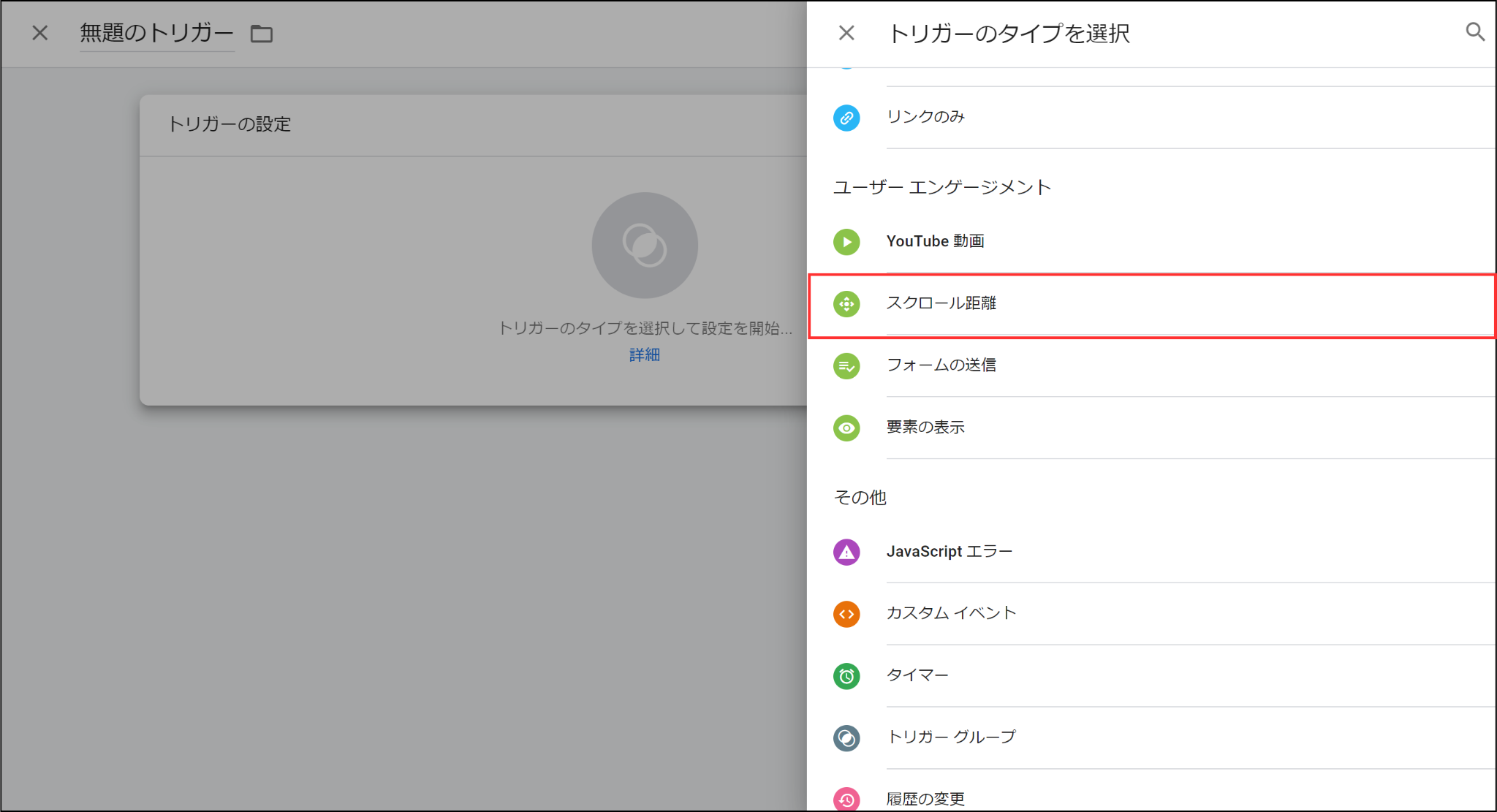Screen dimensions: 1497x812
Task: Choose タイマー trigger type
Action: coord(1152,676)
